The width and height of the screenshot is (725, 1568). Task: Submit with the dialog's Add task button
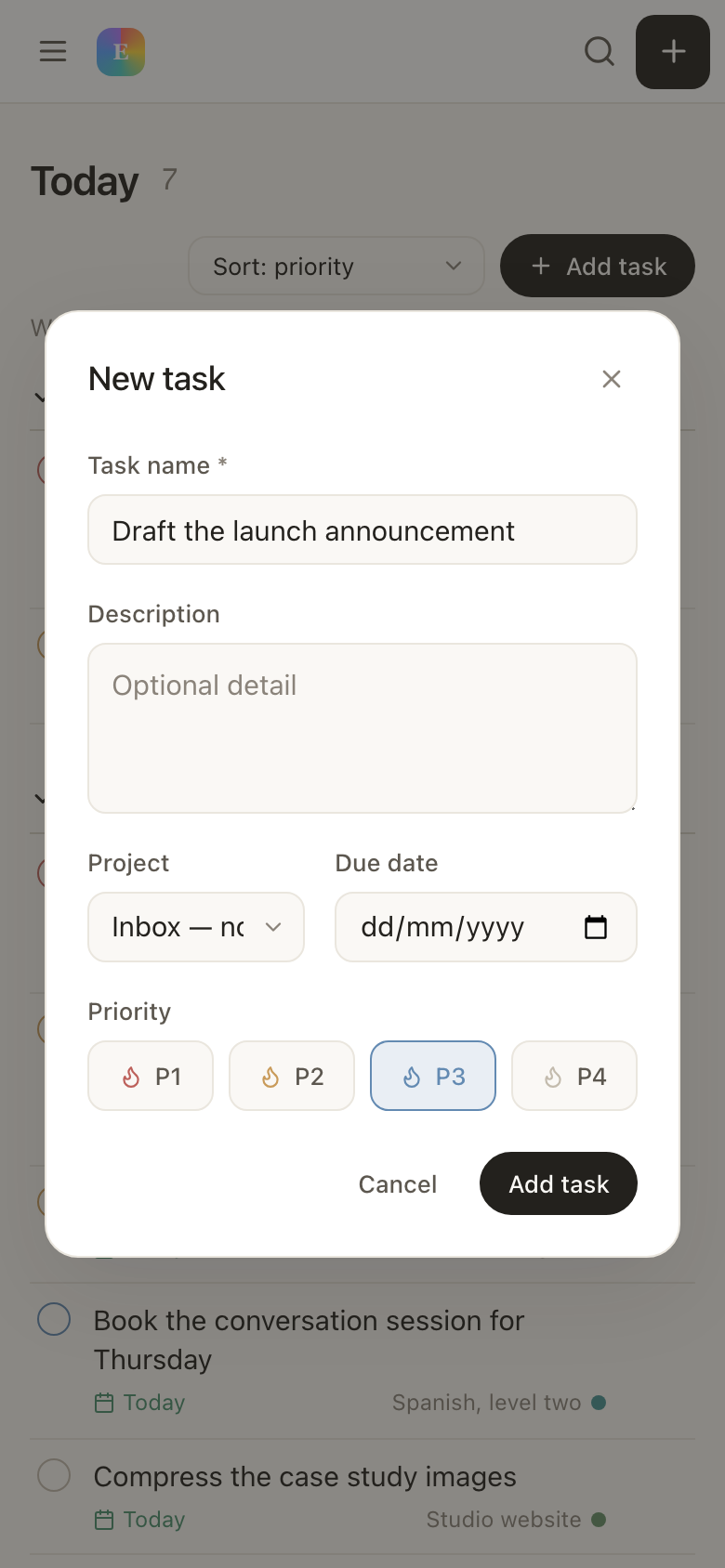tap(559, 1183)
